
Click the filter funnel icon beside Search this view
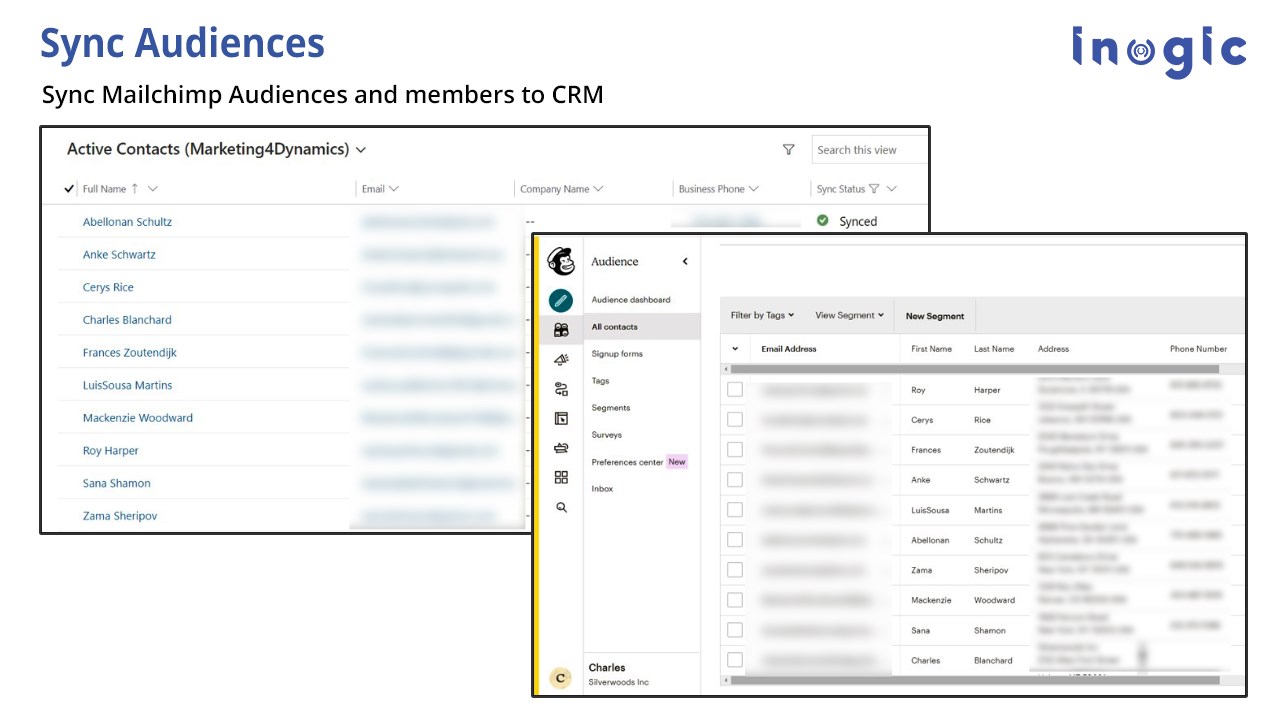(788, 150)
